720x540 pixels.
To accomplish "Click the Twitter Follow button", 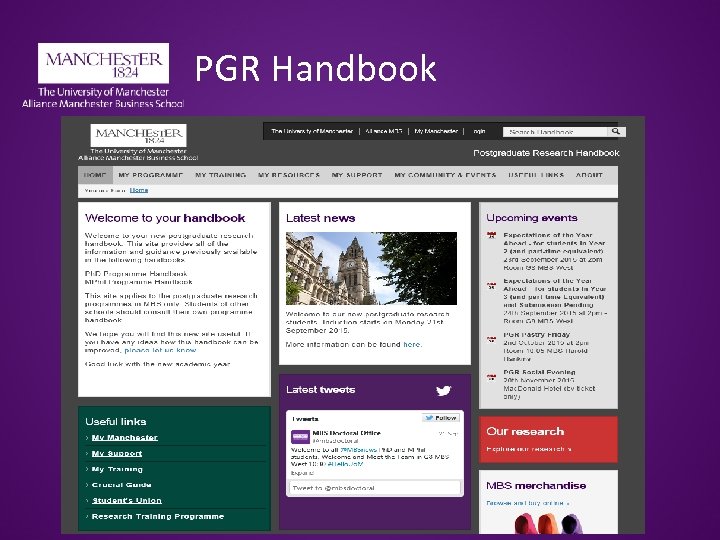I will coord(441,418).
